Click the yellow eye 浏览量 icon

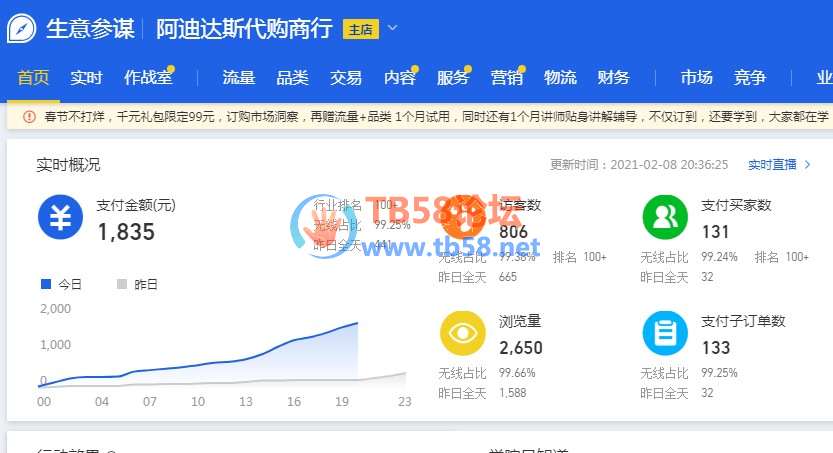tap(462, 334)
